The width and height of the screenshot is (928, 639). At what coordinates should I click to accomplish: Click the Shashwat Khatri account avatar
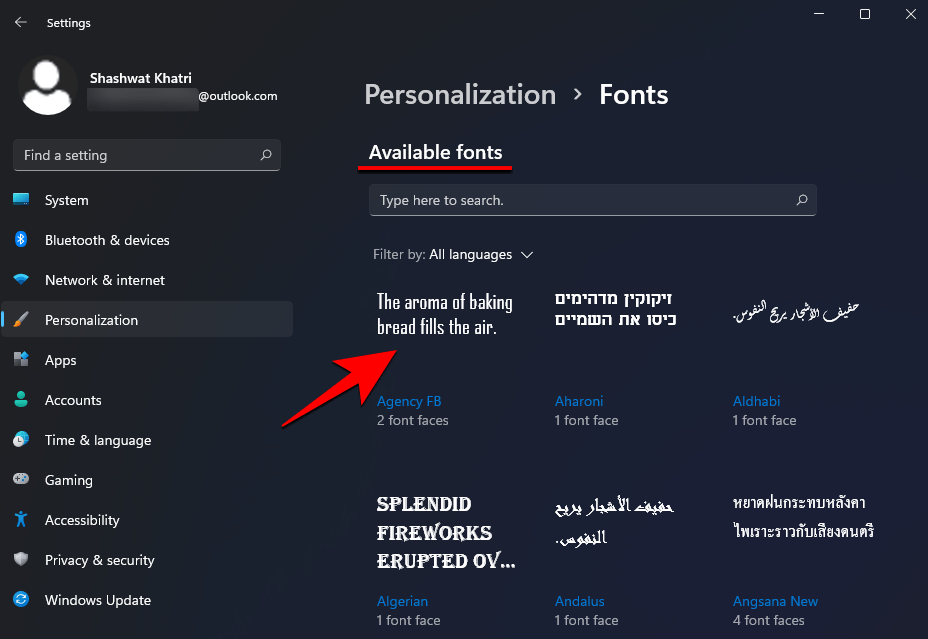(x=47, y=86)
